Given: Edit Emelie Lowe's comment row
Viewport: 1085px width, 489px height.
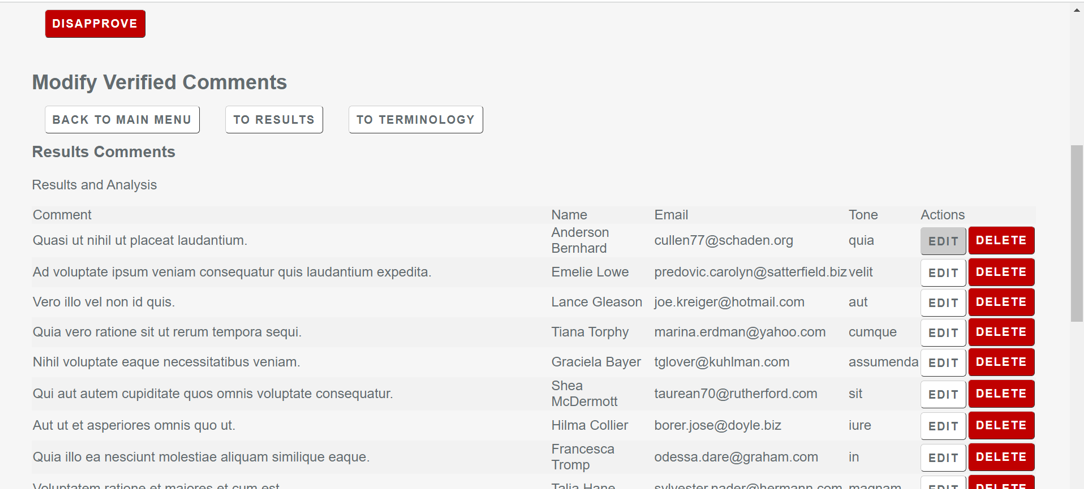Looking at the screenshot, I should point(942,273).
